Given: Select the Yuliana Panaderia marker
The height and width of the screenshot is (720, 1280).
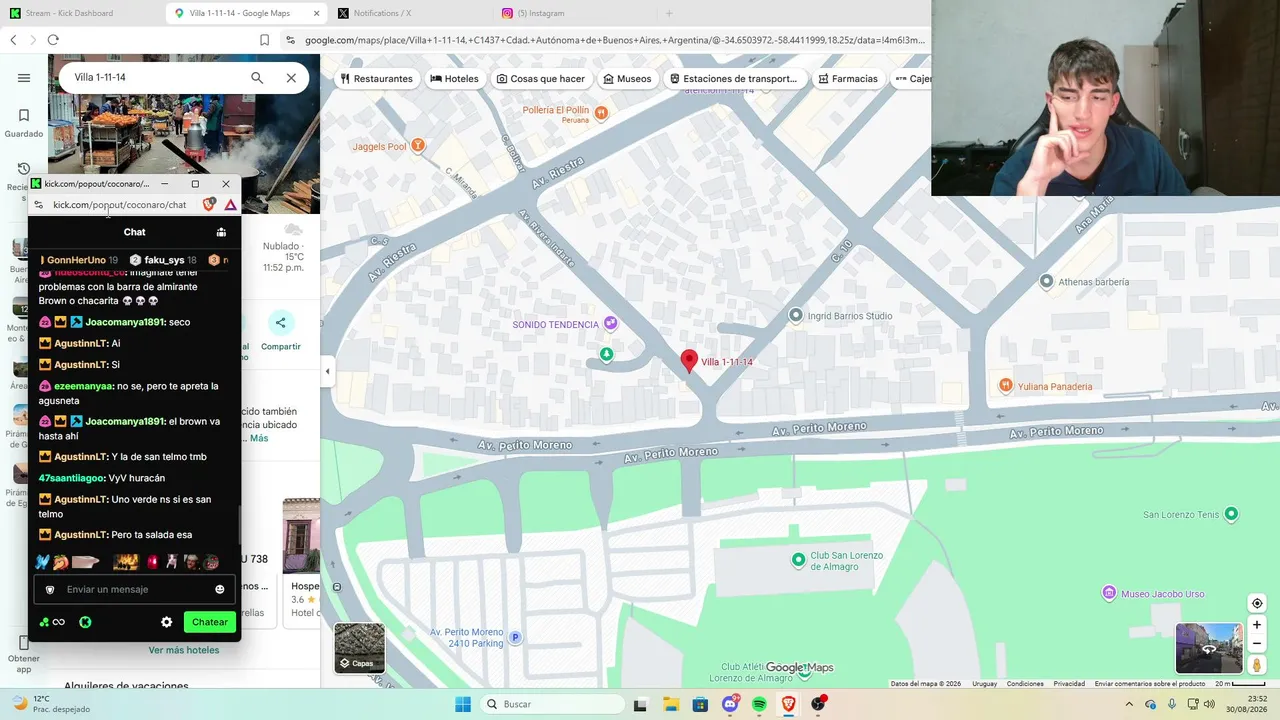Looking at the screenshot, I should [x=1006, y=386].
